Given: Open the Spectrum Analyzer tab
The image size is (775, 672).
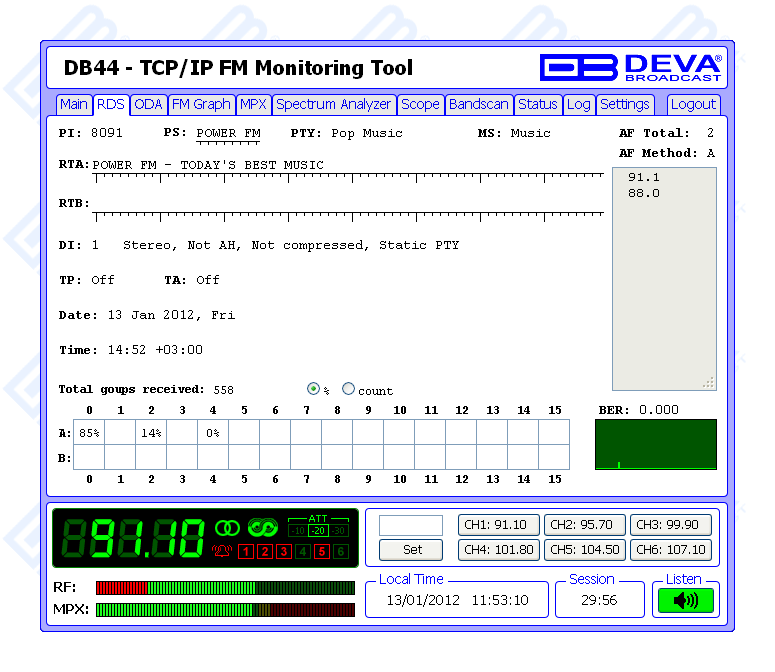Looking at the screenshot, I should point(334,104).
